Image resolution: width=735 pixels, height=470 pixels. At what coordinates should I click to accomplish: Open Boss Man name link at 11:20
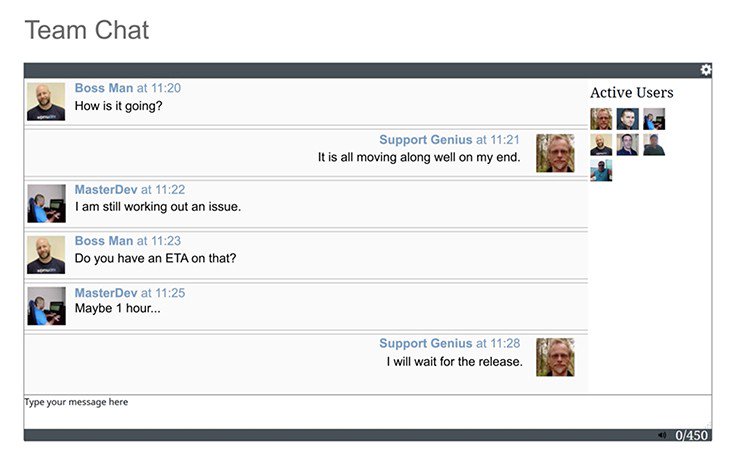pyautogui.click(x=104, y=88)
